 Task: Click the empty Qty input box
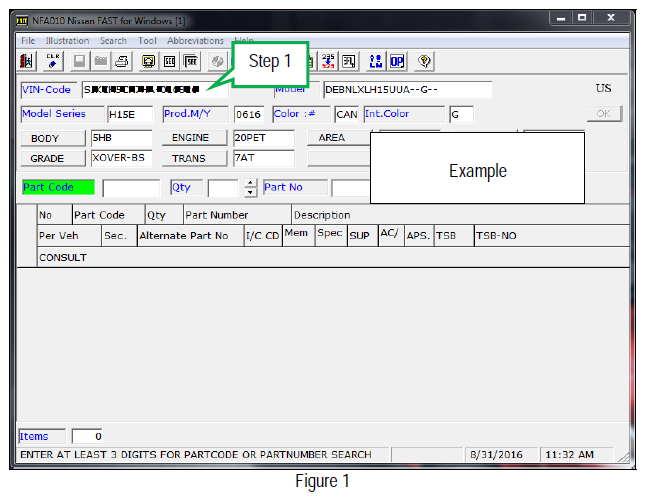(x=223, y=188)
